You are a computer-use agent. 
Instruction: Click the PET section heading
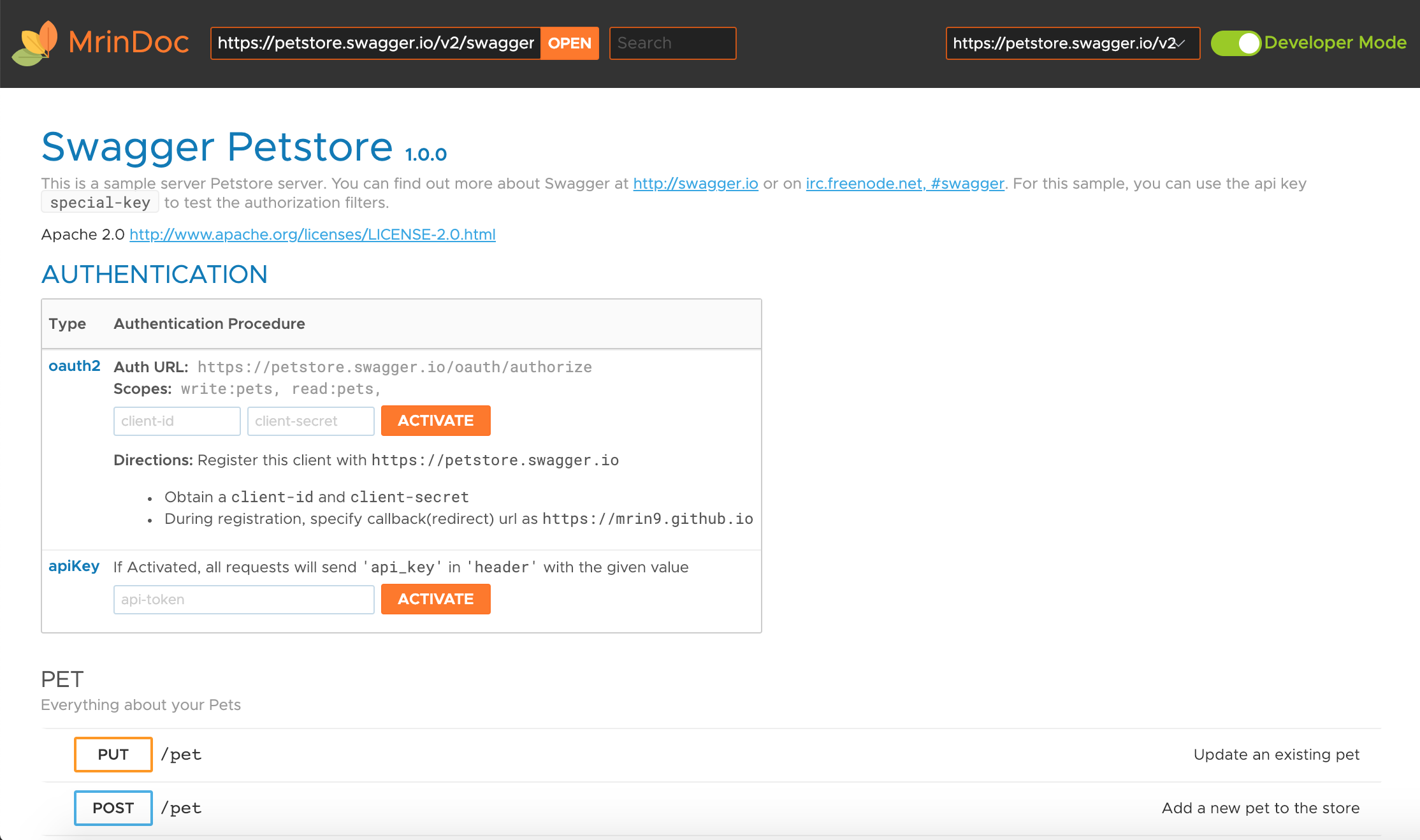[62, 679]
